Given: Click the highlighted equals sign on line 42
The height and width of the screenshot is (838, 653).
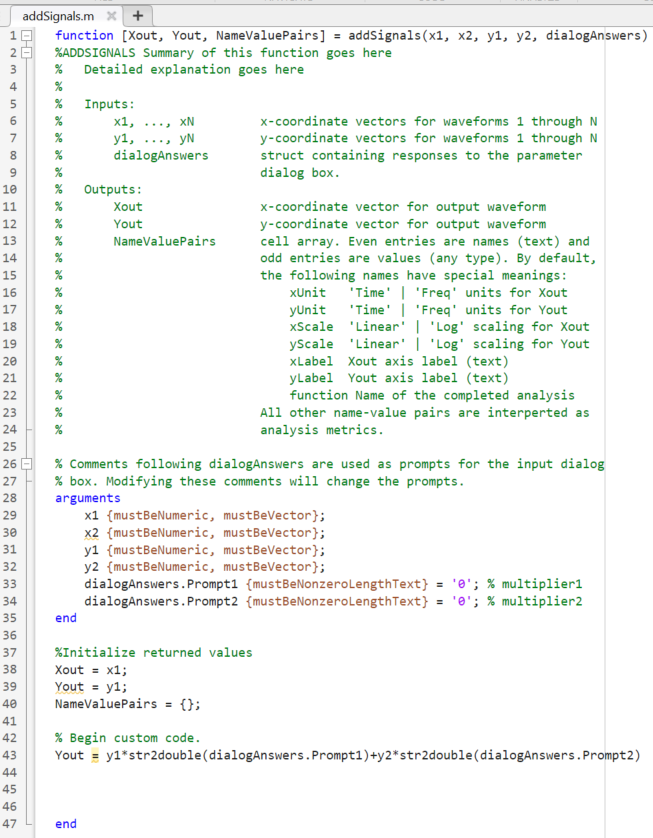Looking at the screenshot, I should [x=96, y=755].
